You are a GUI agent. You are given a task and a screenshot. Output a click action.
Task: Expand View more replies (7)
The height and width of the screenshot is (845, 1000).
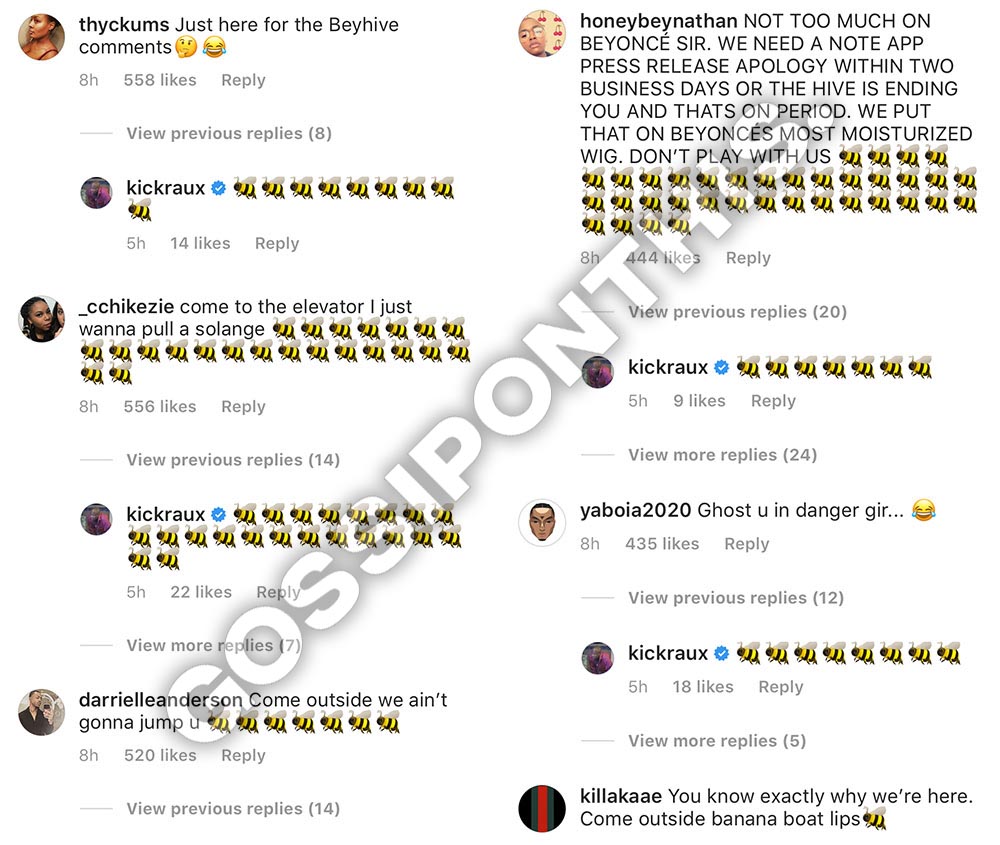tap(214, 645)
